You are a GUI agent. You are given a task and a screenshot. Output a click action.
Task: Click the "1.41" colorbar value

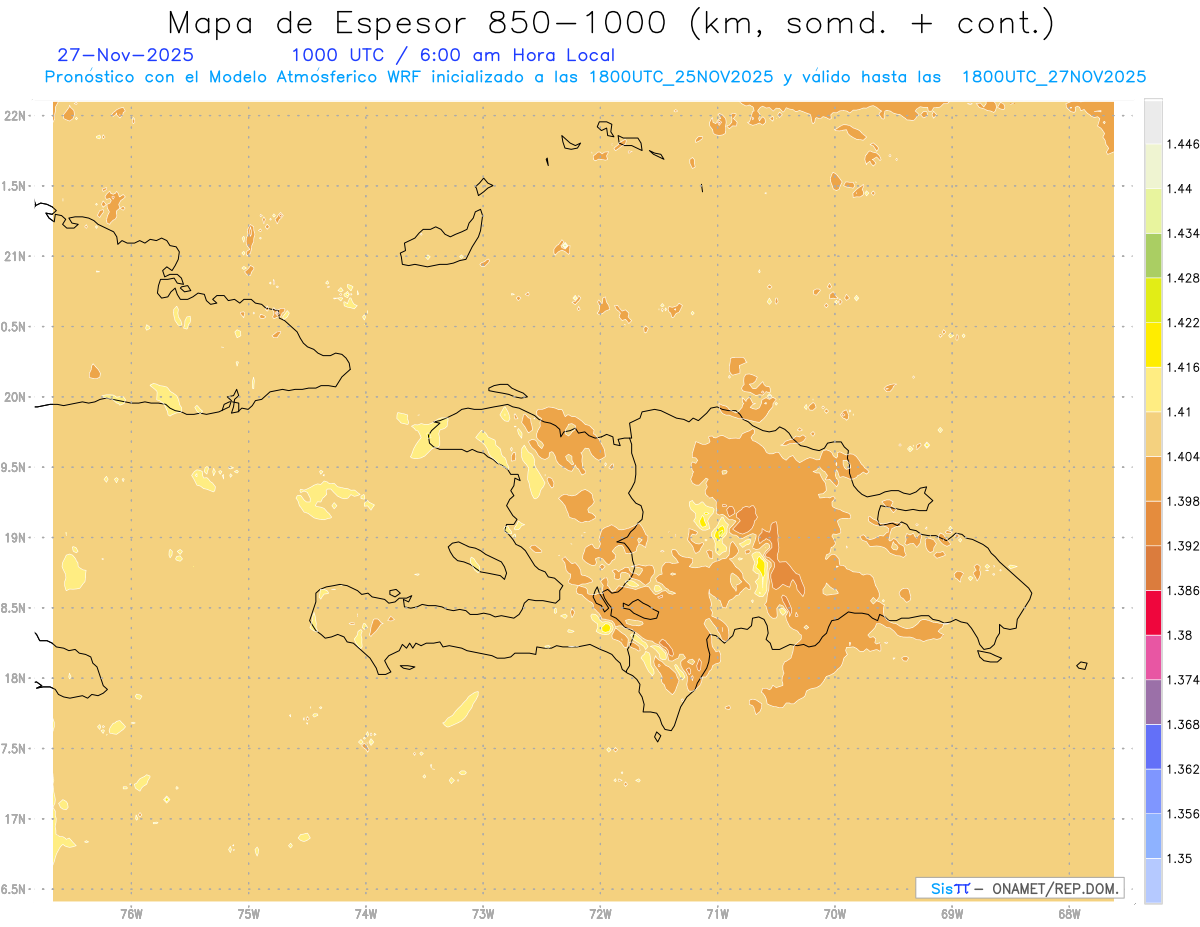1180,411
